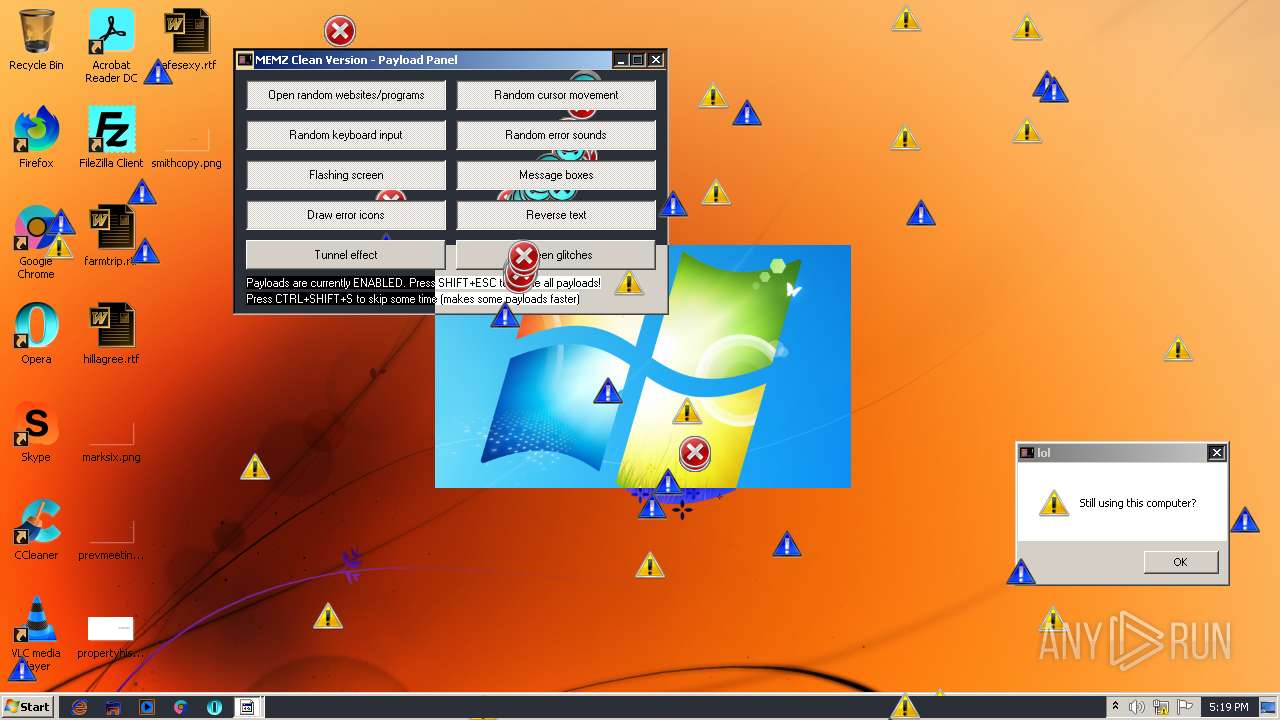The height and width of the screenshot is (720, 1280).
Task: Toggle the Draw error icons payload
Action: [x=346, y=215]
